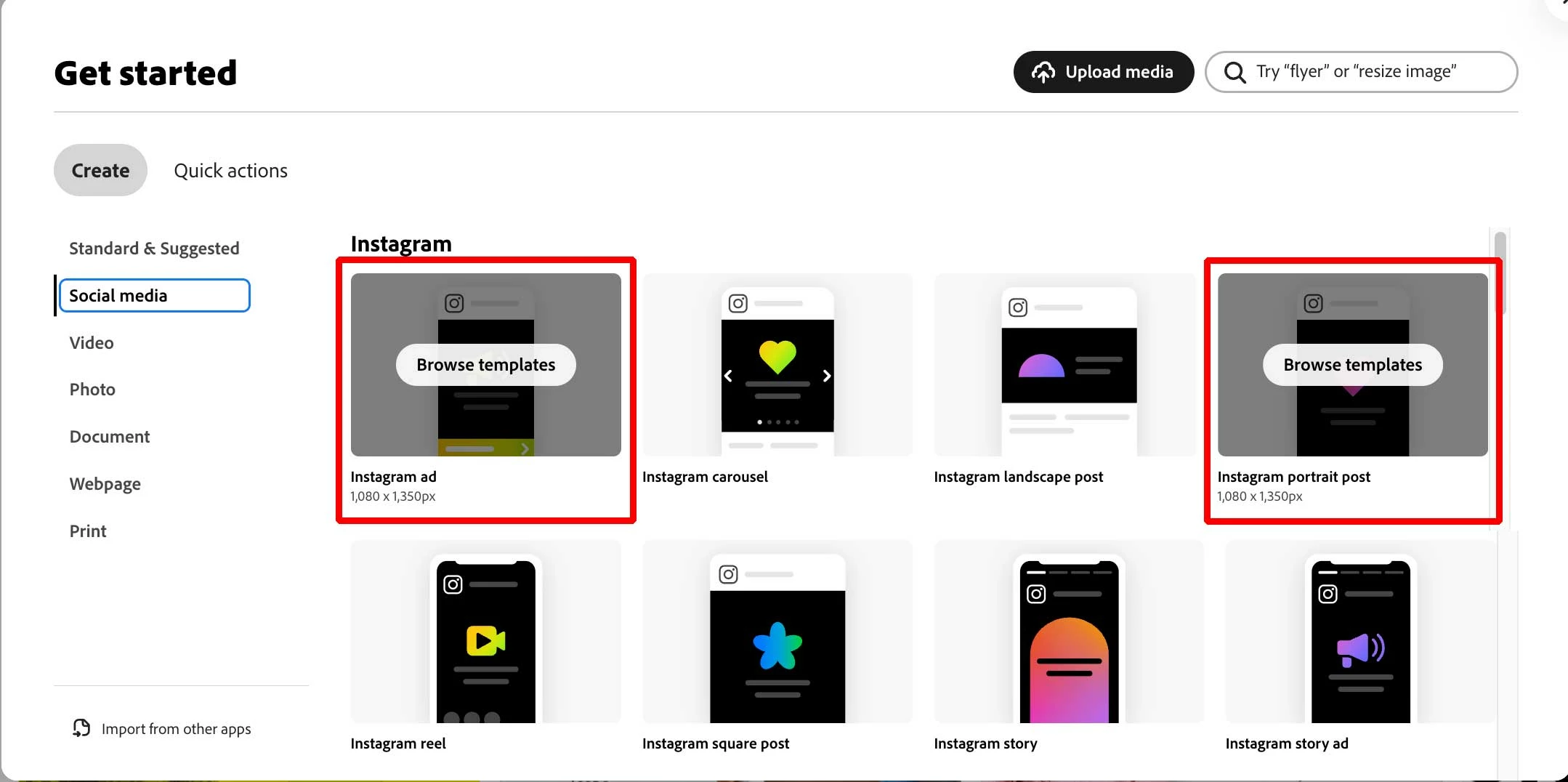Click the megaphone icon in story ad preview
Viewport: 1568px width, 782px height.
(1360, 649)
